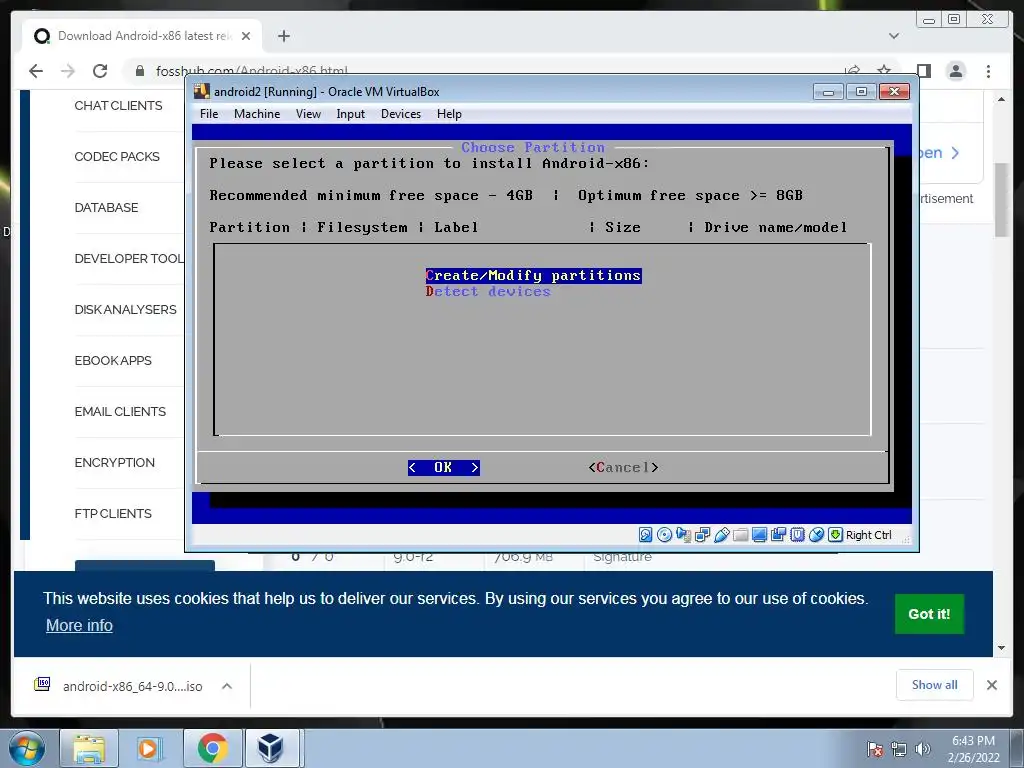Open EBOOK APPS category

(113, 360)
